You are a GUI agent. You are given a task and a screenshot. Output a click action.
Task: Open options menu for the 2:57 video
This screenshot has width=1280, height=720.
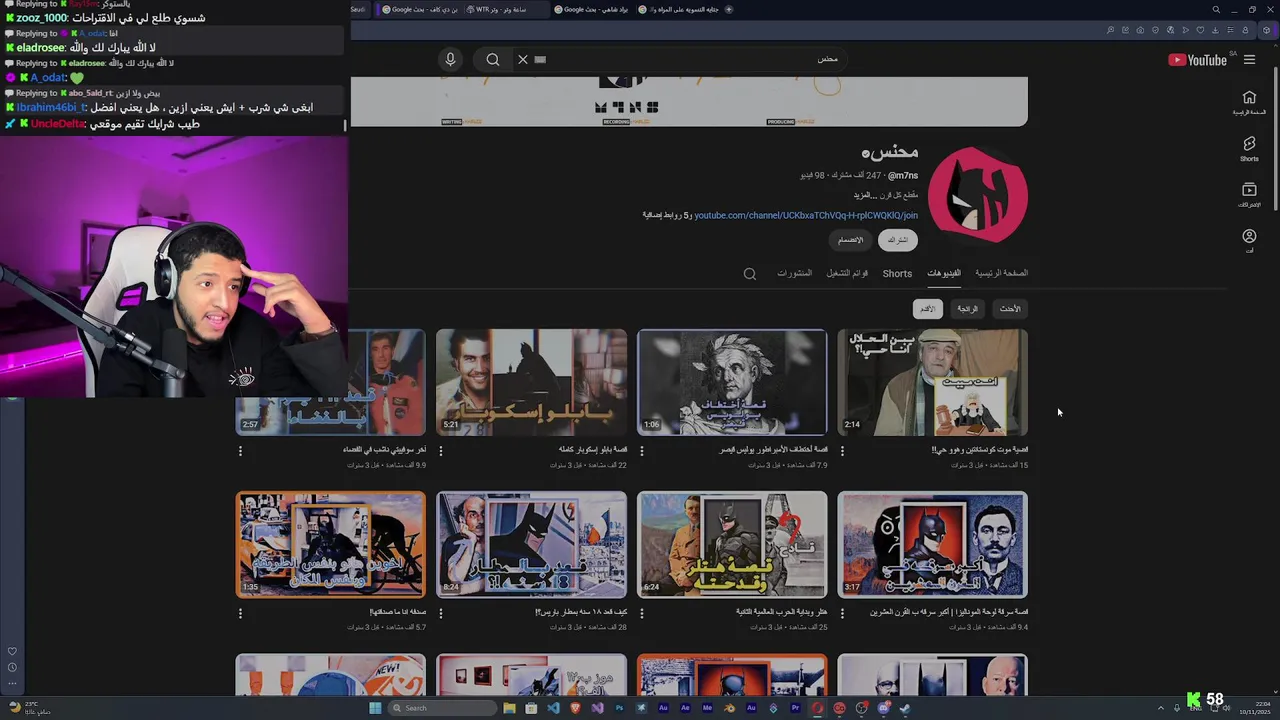[240, 451]
